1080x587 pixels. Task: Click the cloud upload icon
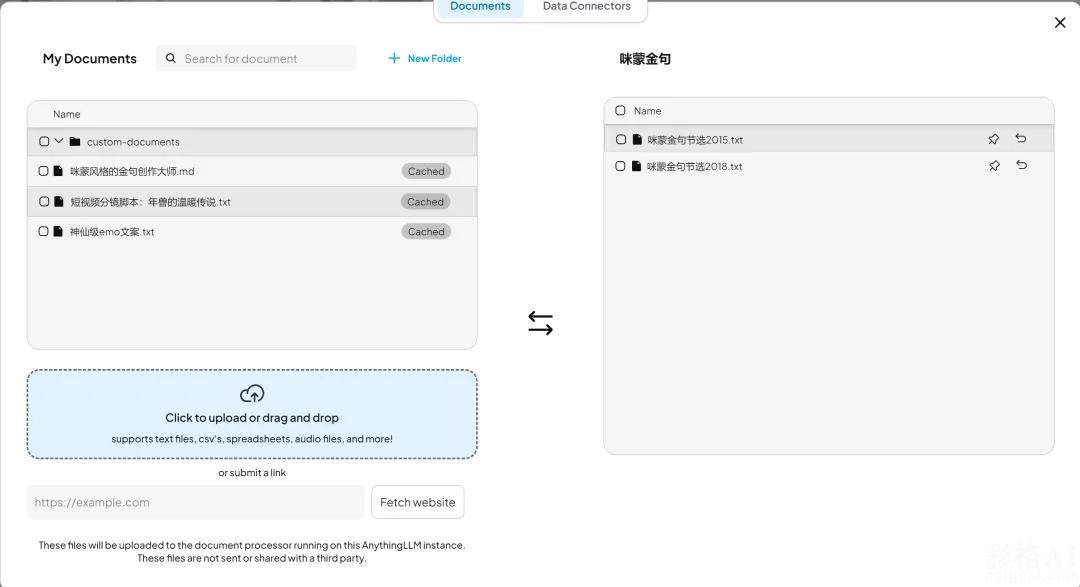tap(252, 394)
